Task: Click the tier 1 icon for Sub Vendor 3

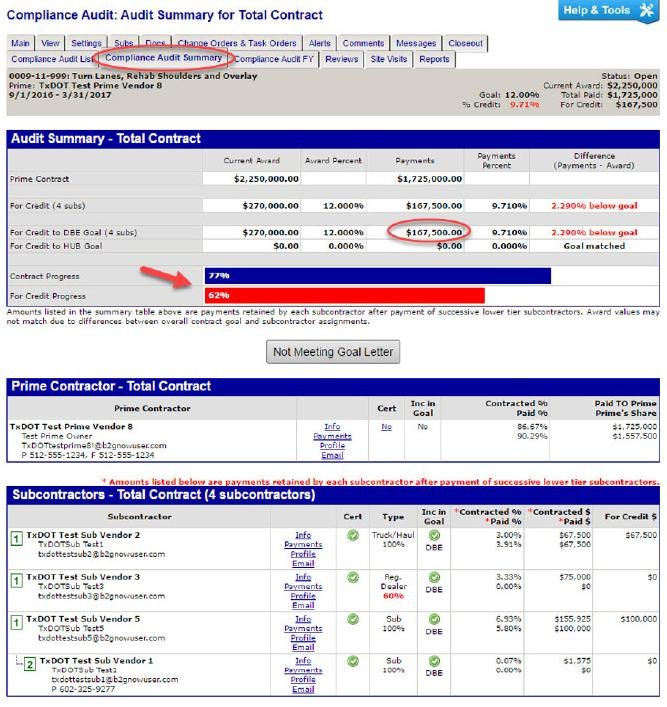Action: pos(15,581)
